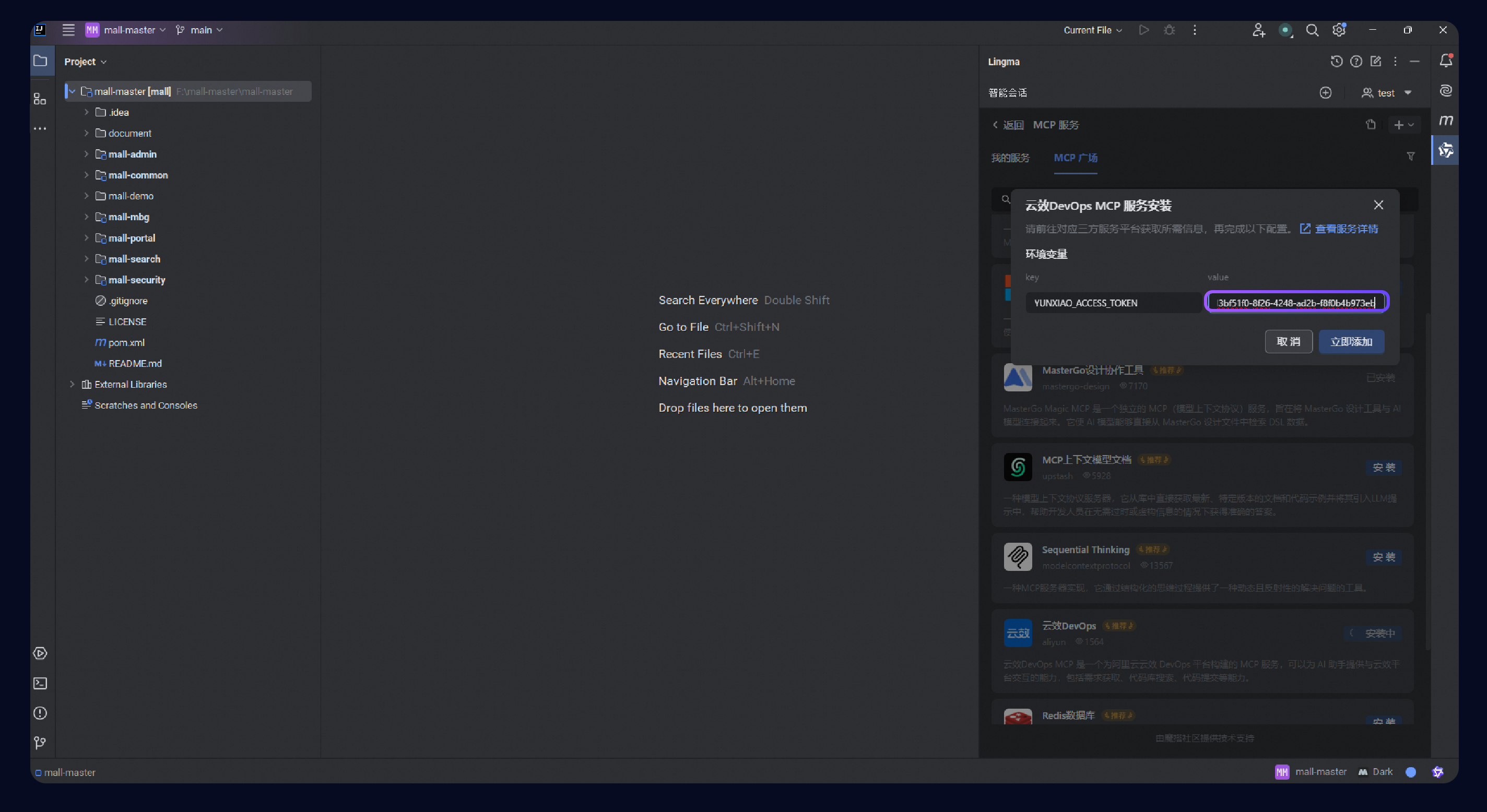Expand the document folder
Image resolution: width=1487 pixels, height=812 pixels.
point(86,133)
